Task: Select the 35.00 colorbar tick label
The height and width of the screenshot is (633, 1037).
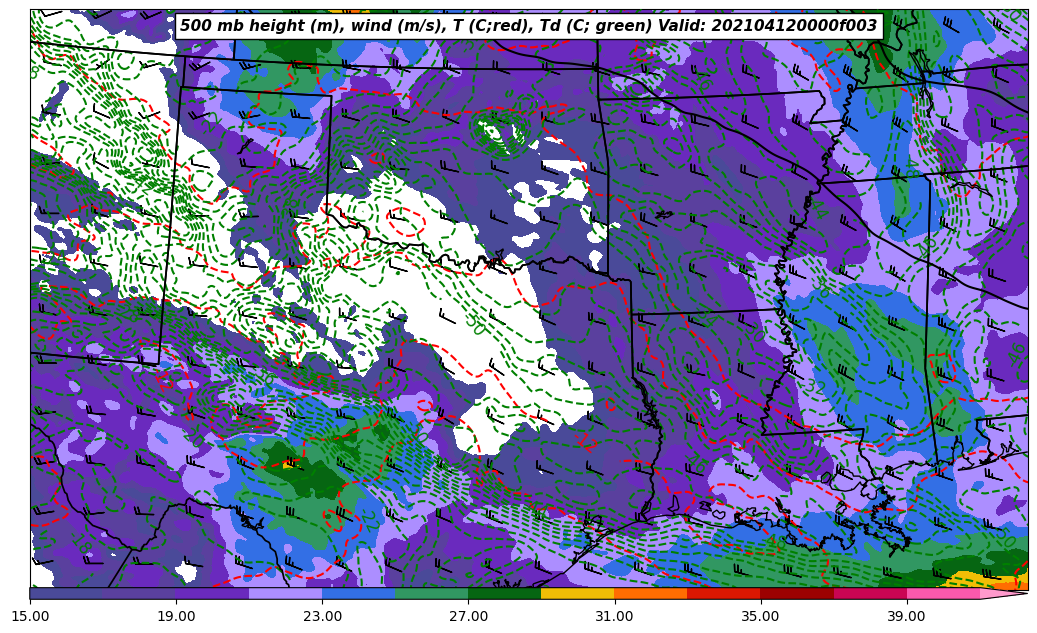Action: (x=760, y=616)
